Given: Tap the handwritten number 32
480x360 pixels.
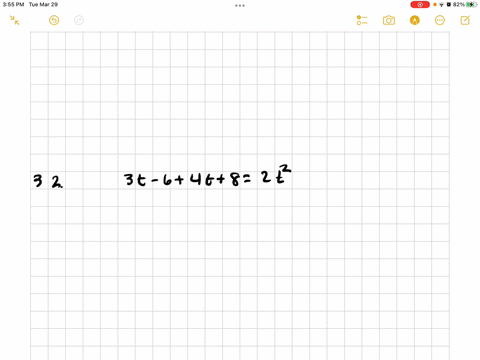Looking at the screenshot, I should (48, 181).
